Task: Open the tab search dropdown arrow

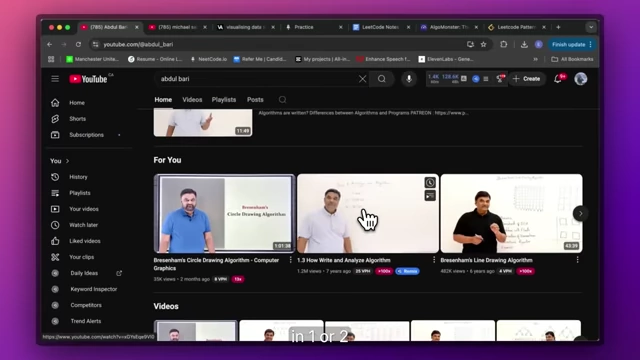Action: tap(591, 27)
